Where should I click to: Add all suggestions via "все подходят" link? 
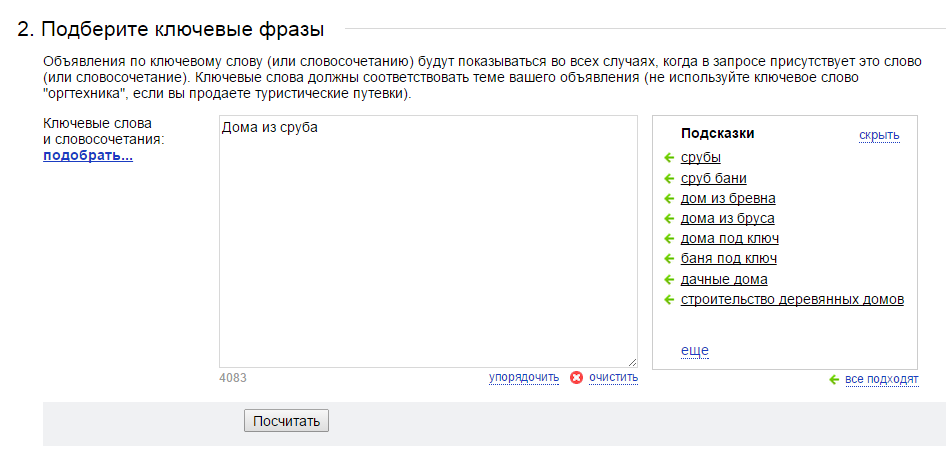click(x=881, y=379)
